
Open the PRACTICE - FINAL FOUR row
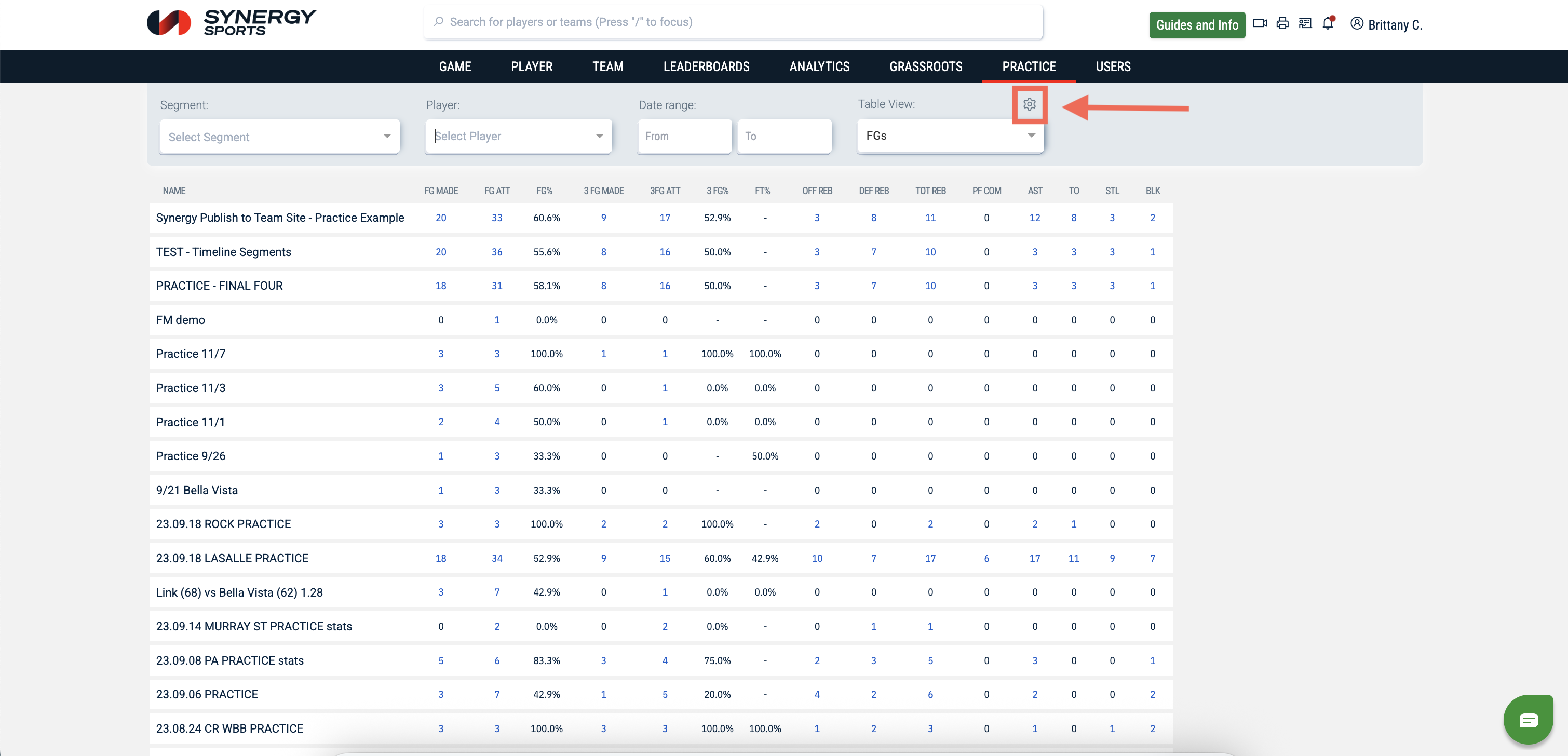[x=219, y=286]
